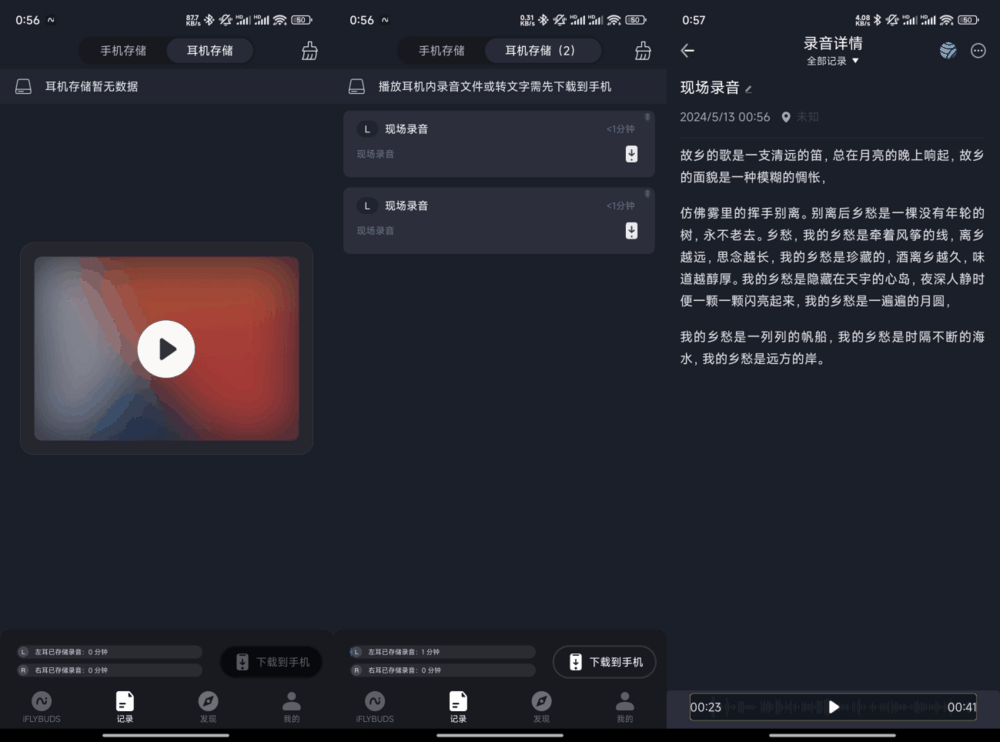
Task: Download the second 现场录音 recording
Action: 631,230
